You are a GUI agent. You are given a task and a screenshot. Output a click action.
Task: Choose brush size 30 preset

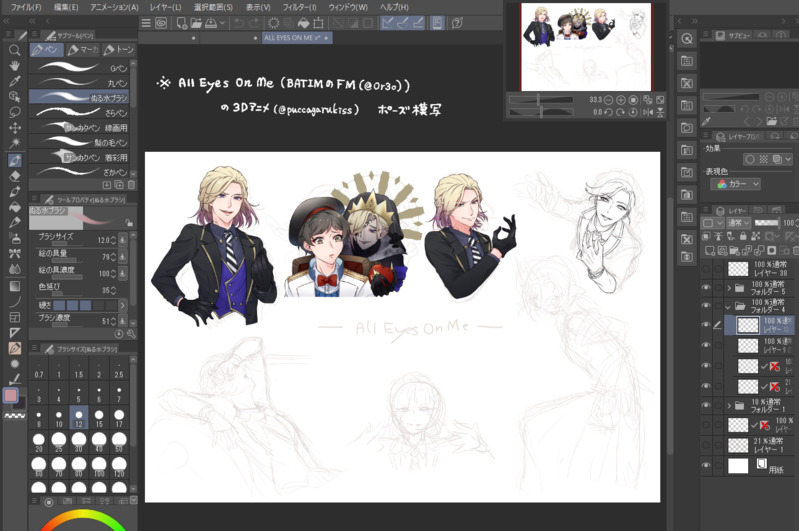point(78,441)
